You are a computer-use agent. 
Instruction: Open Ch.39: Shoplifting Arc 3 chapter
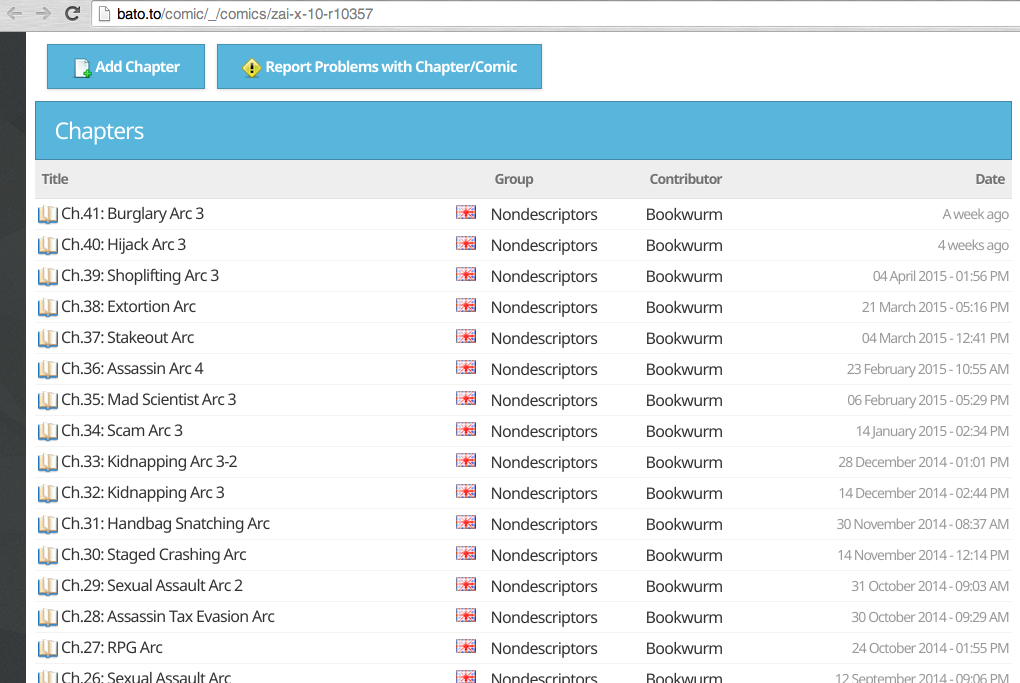coord(139,276)
